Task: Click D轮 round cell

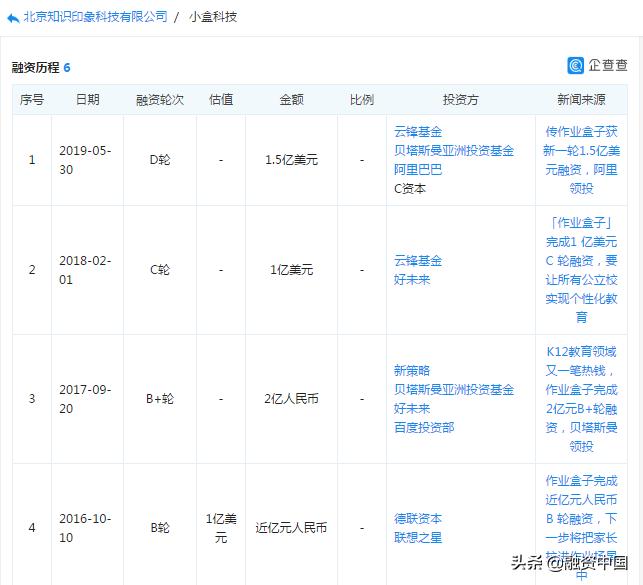Action: (x=160, y=160)
